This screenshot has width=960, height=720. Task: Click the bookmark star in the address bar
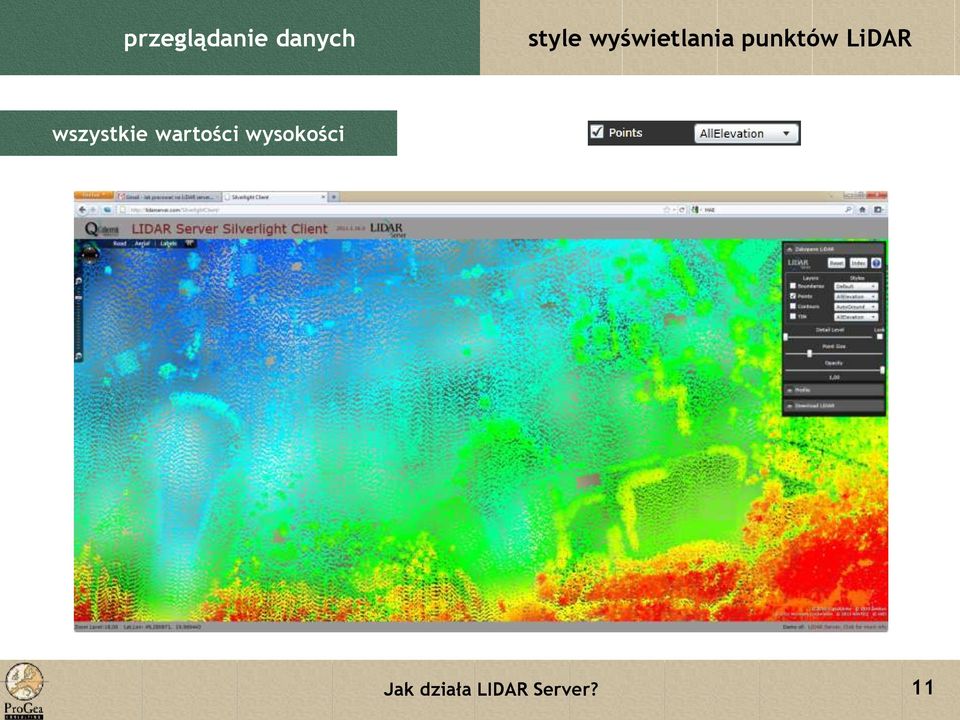pos(667,209)
